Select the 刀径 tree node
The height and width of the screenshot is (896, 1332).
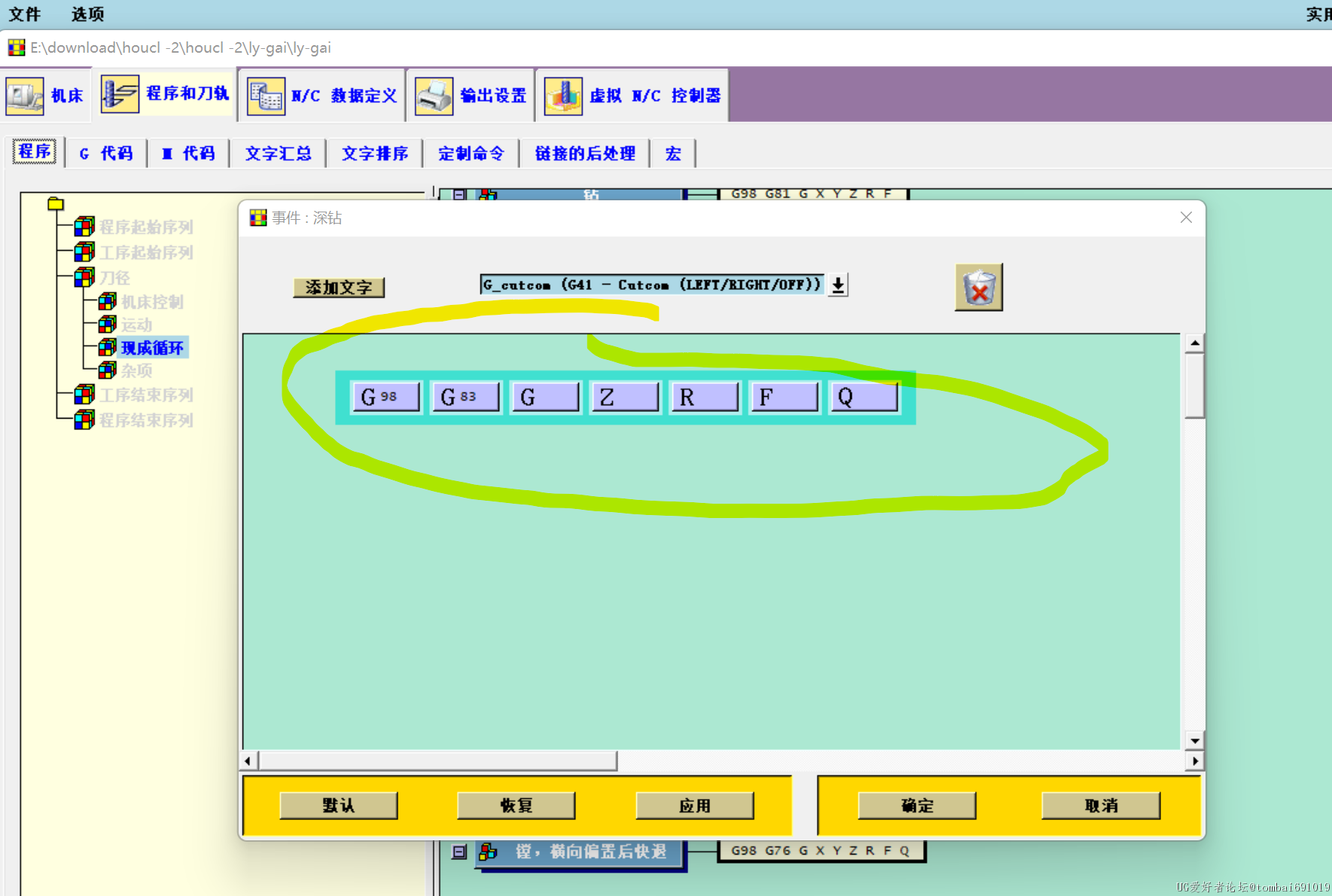114,278
